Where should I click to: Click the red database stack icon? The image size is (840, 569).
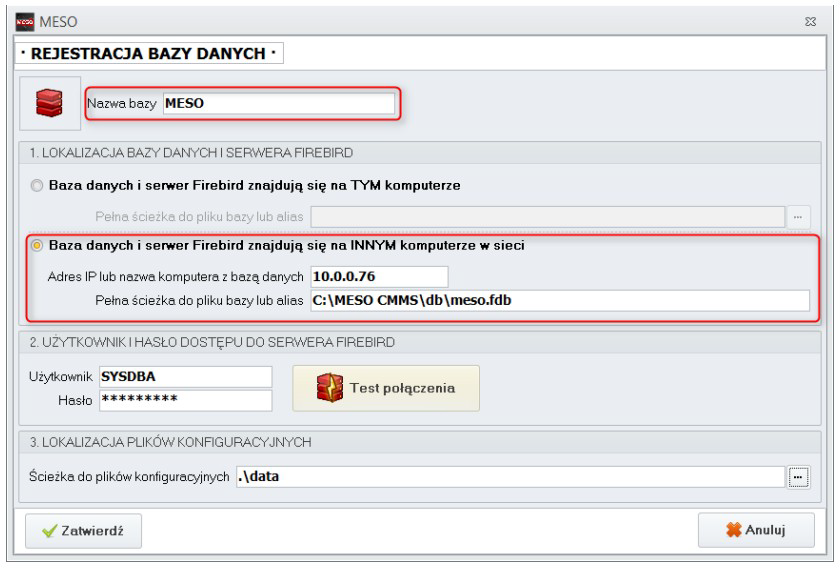click(47, 104)
